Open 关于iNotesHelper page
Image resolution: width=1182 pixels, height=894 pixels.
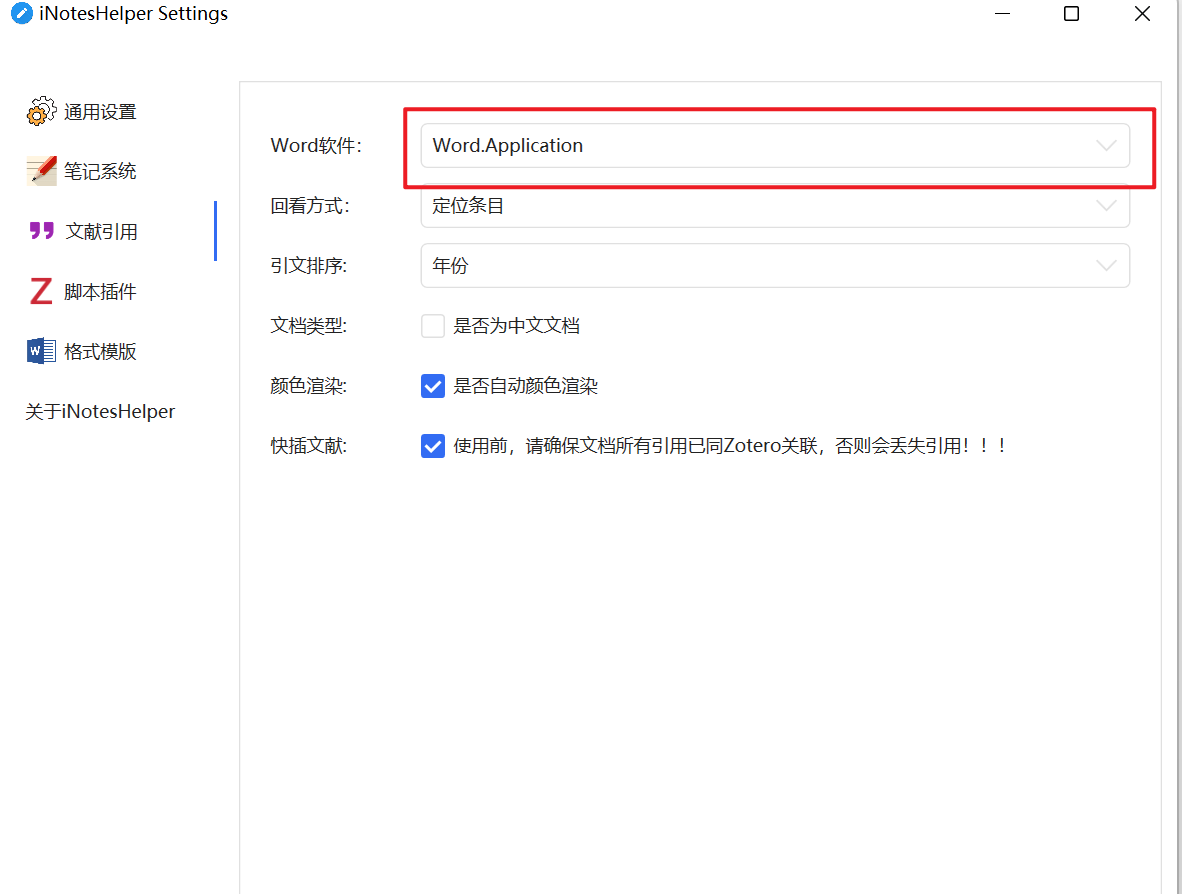(x=100, y=412)
